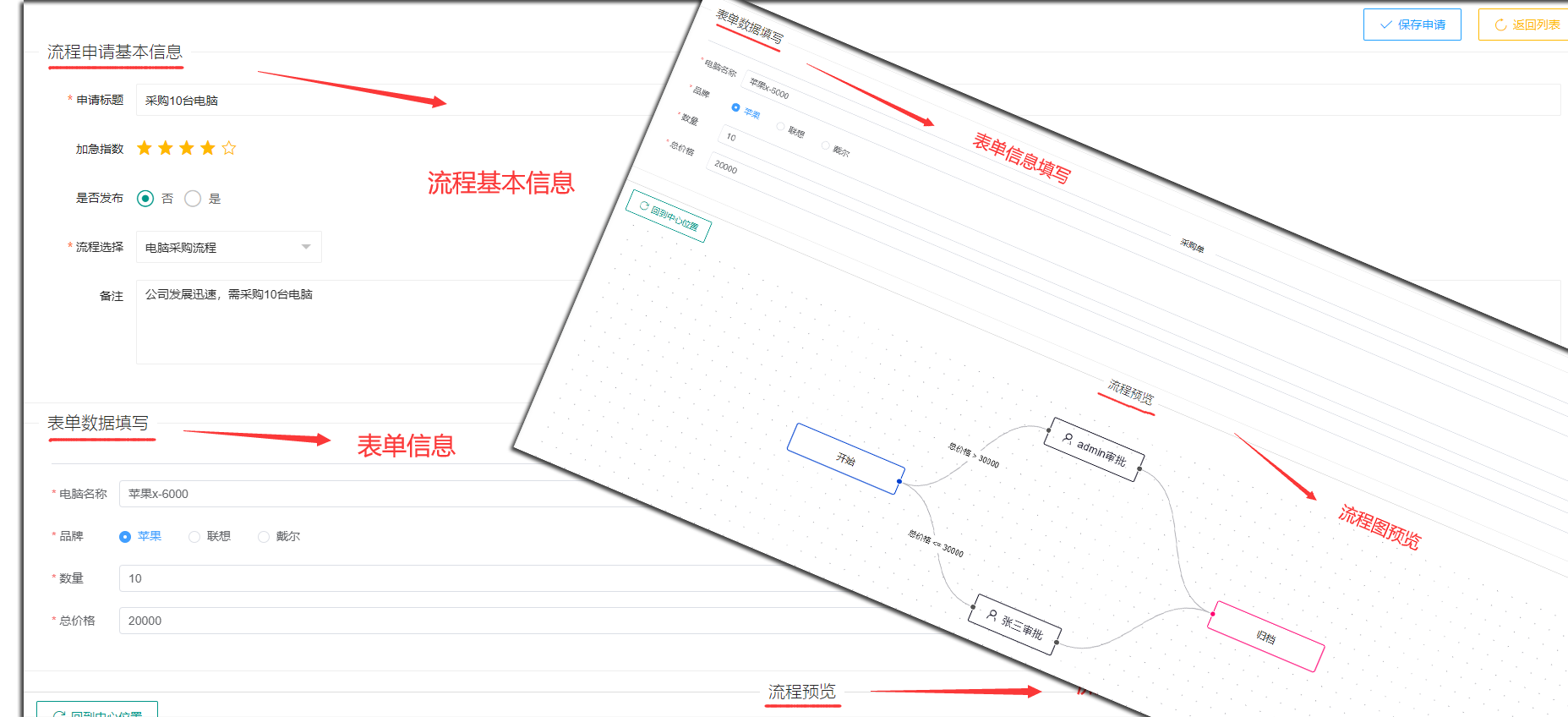Select the 联想 brand radio
The width and height of the screenshot is (1568, 717).
coord(194,536)
